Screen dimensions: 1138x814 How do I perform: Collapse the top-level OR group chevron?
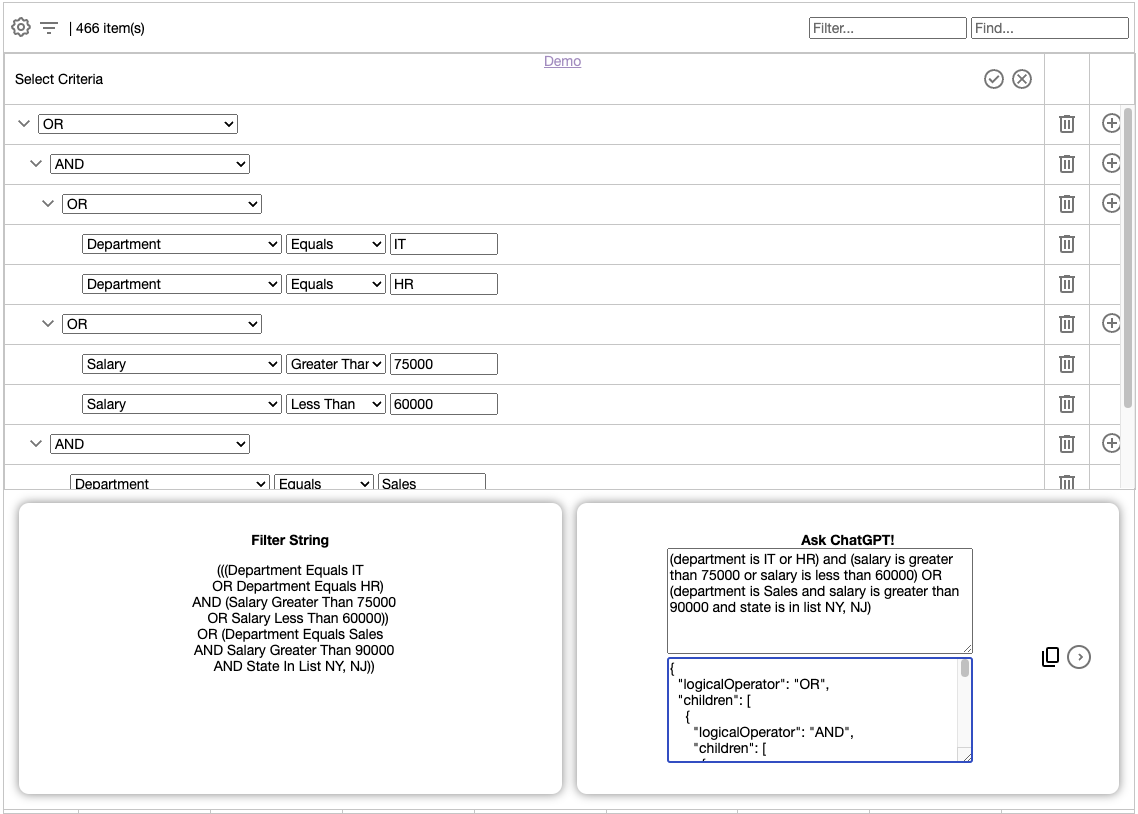coord(24,124)
